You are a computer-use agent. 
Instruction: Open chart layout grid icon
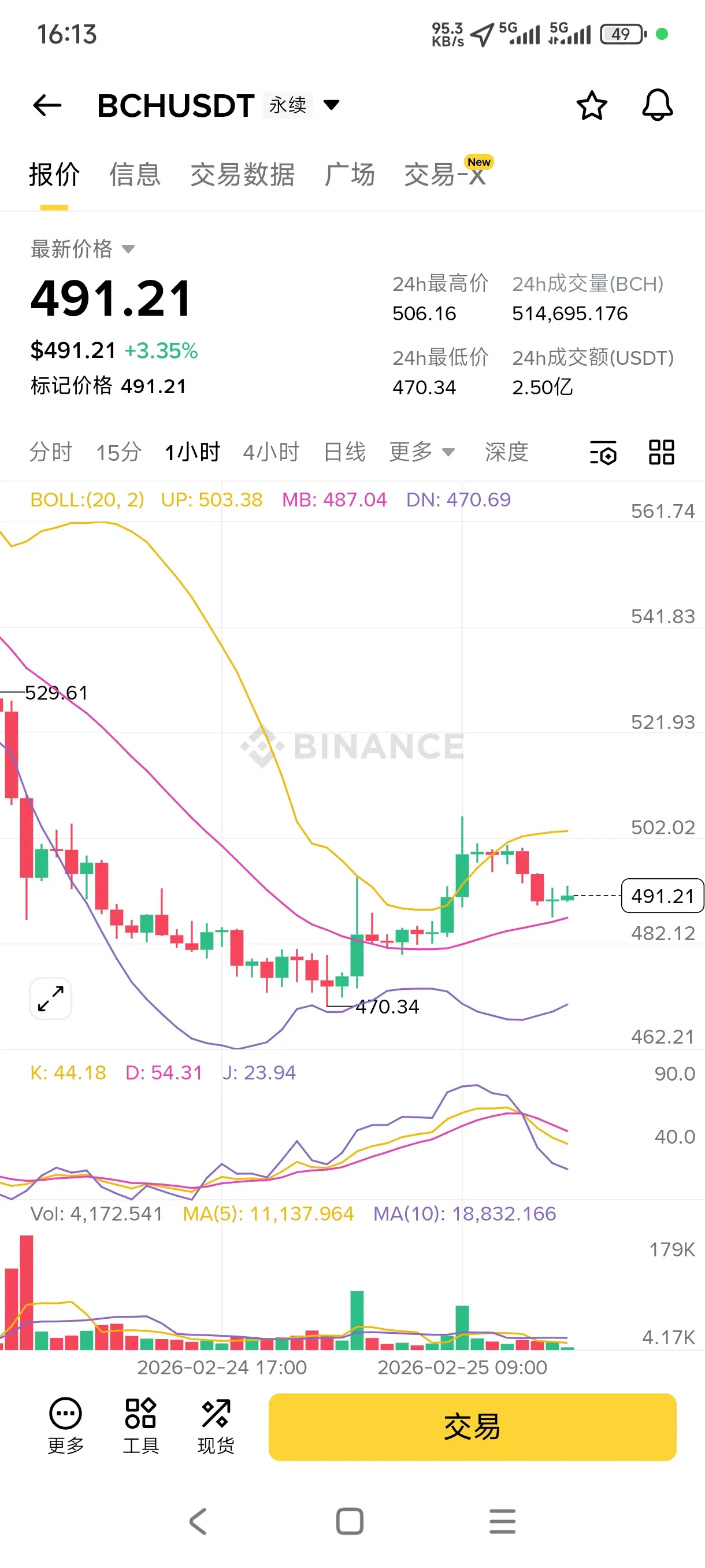(661, 452)
